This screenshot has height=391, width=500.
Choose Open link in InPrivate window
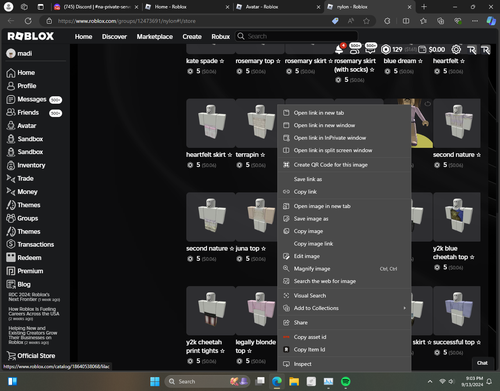pos(344,138)
